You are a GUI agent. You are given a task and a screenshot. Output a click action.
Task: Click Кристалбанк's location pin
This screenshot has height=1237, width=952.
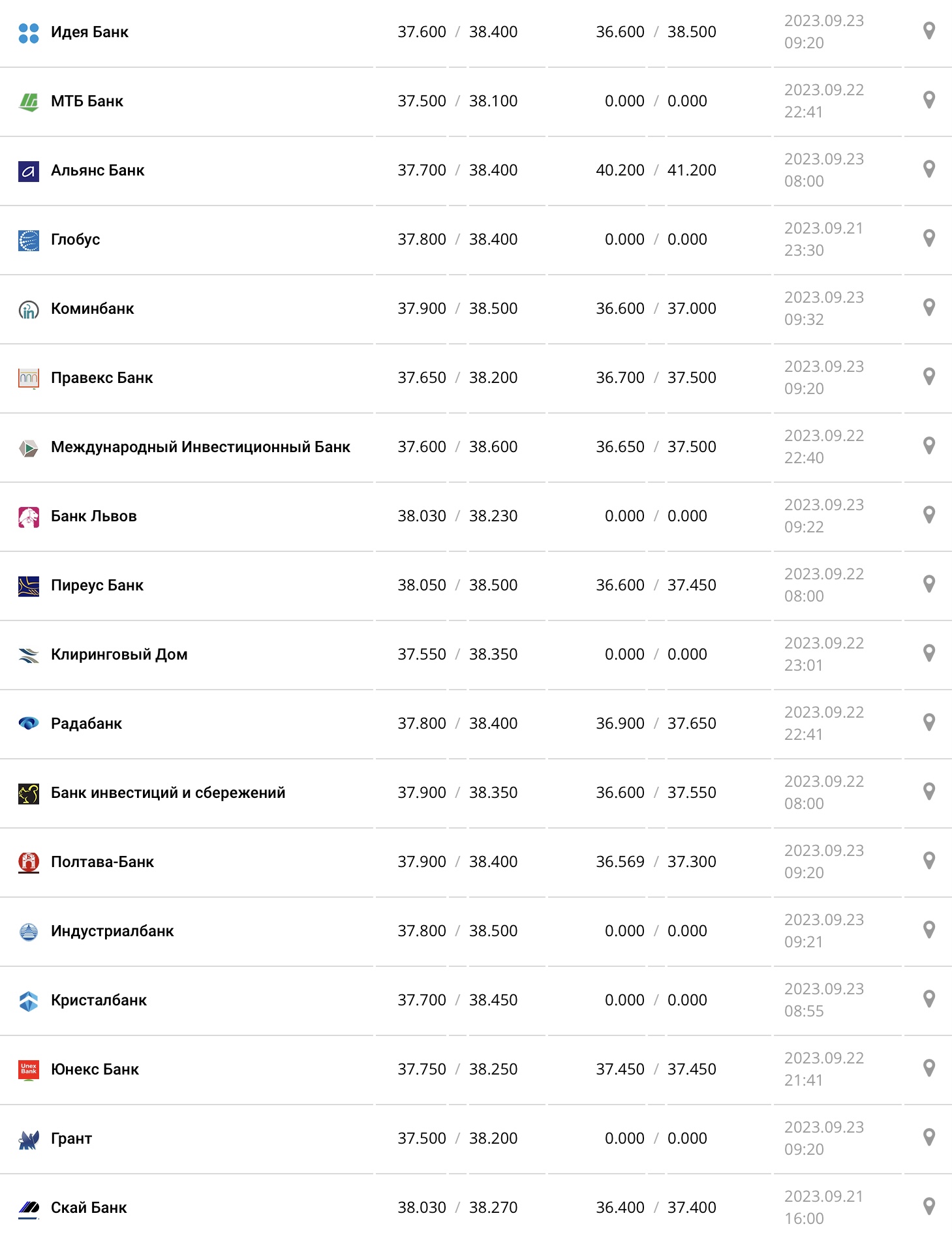pyautogui.click(x=929, y=999)
